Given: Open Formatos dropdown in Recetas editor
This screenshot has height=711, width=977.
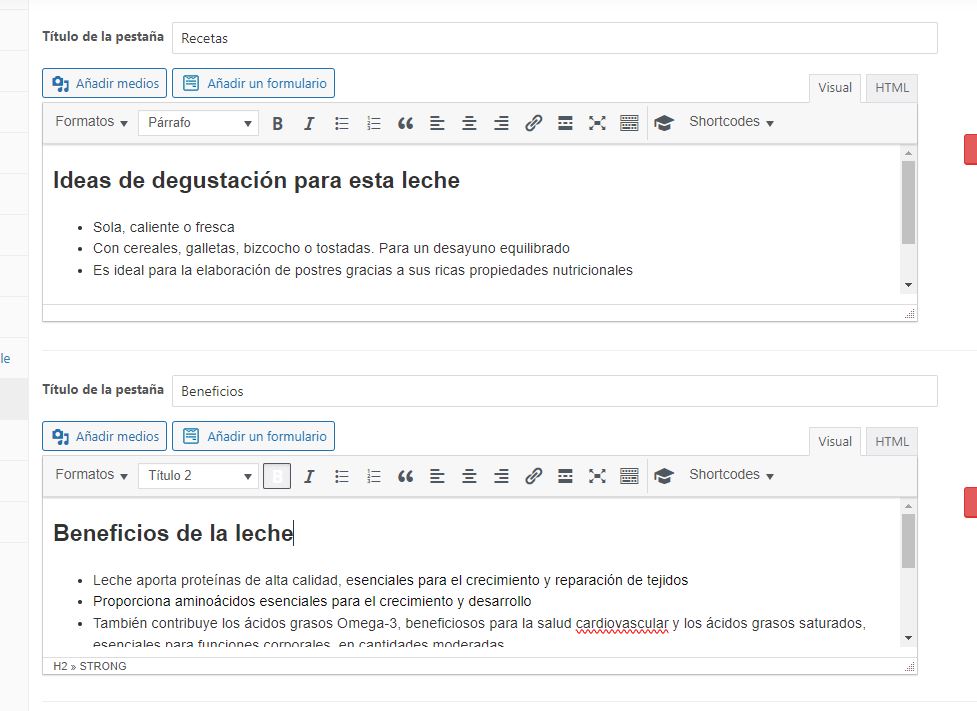Looking at the screenshot, I should point(91,122).
